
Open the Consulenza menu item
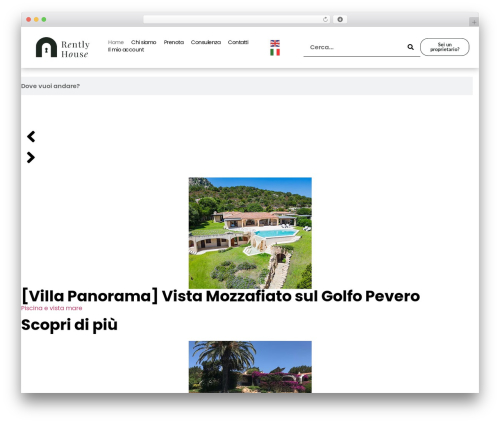click(206, 42)
